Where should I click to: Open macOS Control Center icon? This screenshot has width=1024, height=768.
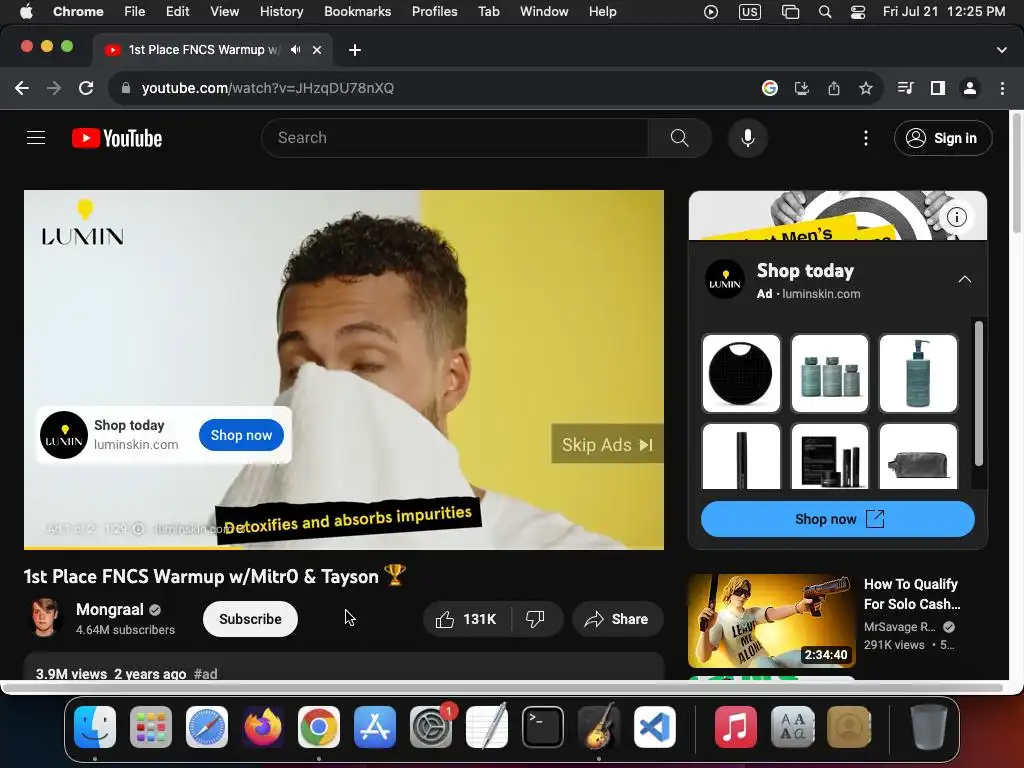[857, 12]
